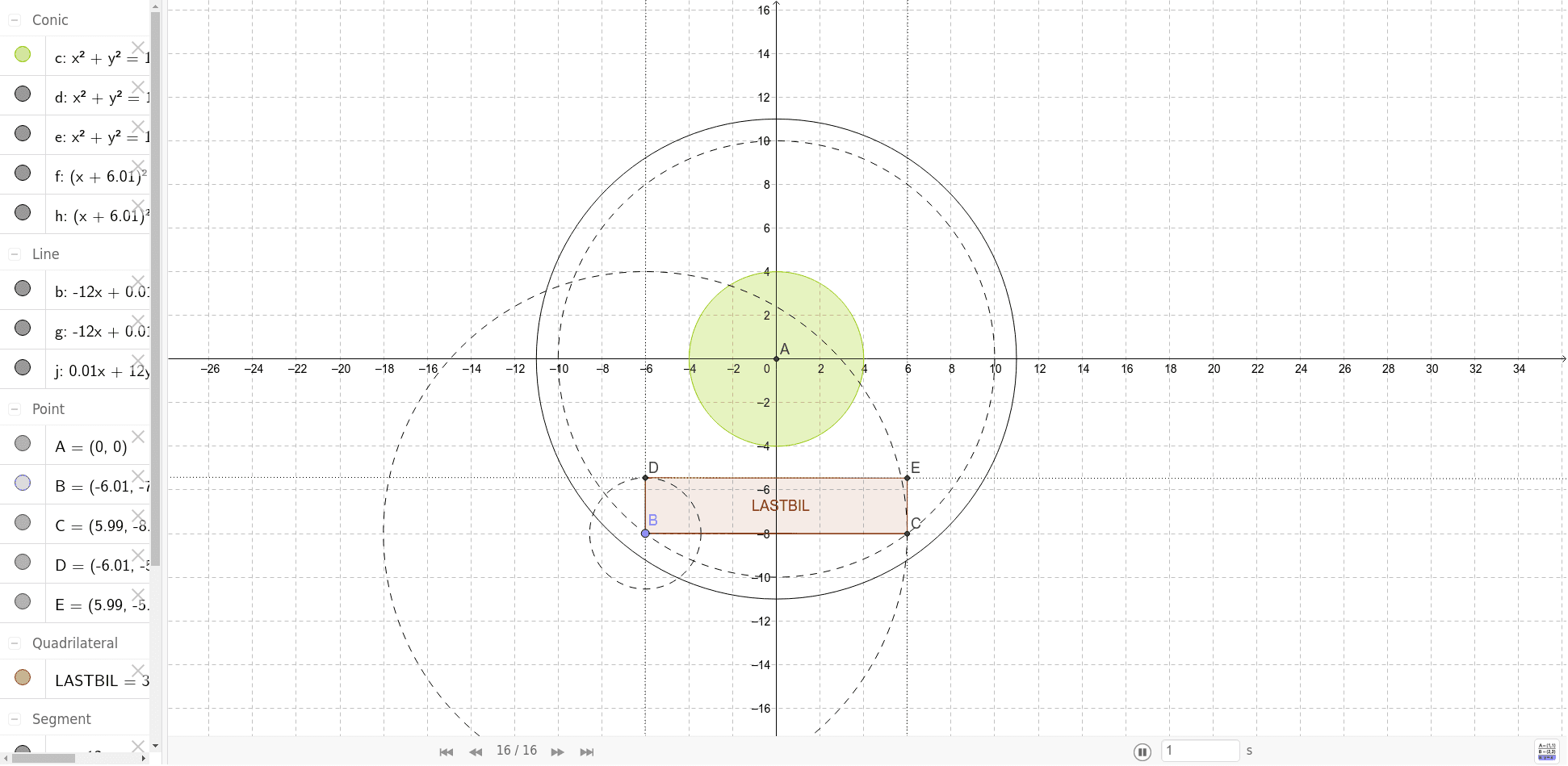Select equation row f: (x + 6.01)²

102,176
